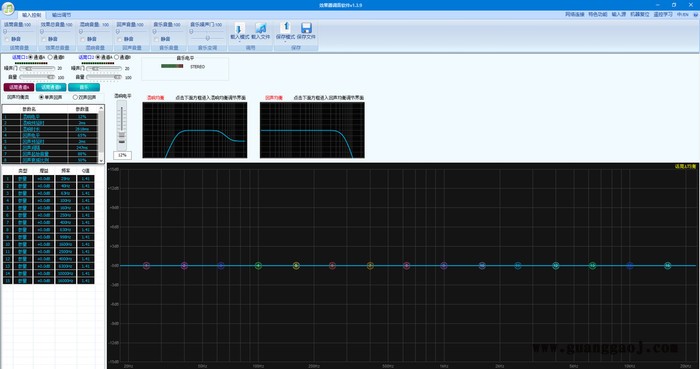
Task: Click the 16000Hz frequency cell
Action: pos(66,281)
